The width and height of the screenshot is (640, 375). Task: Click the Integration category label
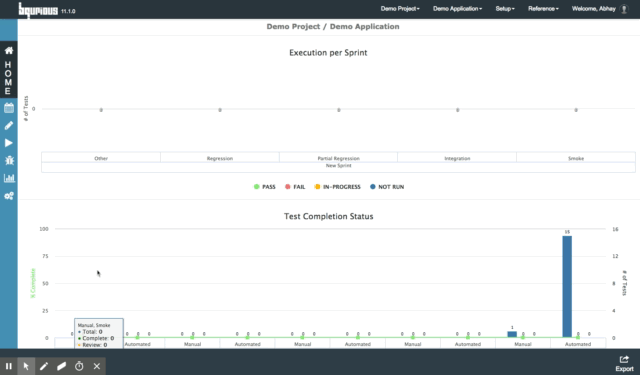457,158
